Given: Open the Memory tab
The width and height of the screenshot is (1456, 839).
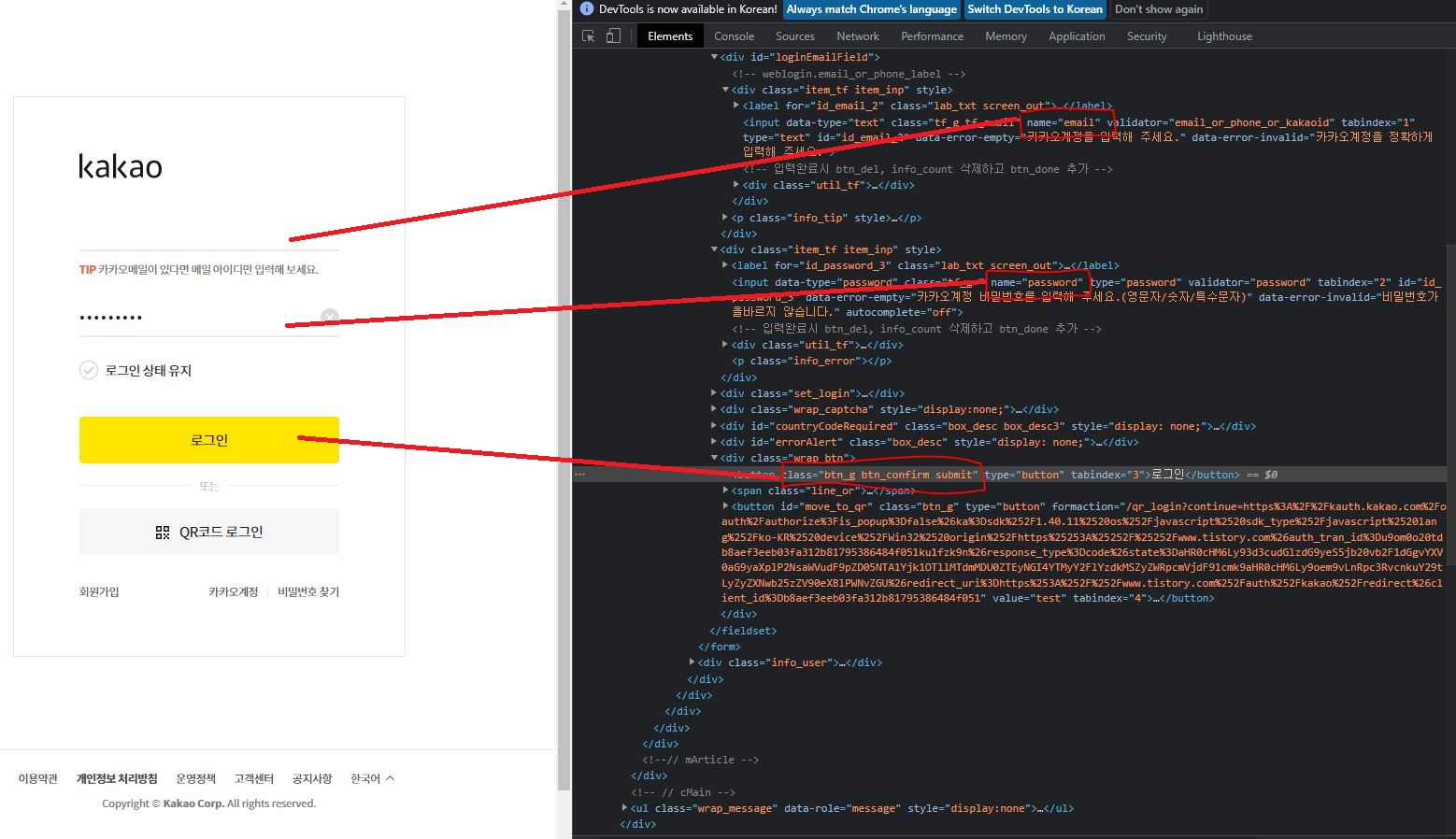Looking at the screenshot, I should [1006, 36].
